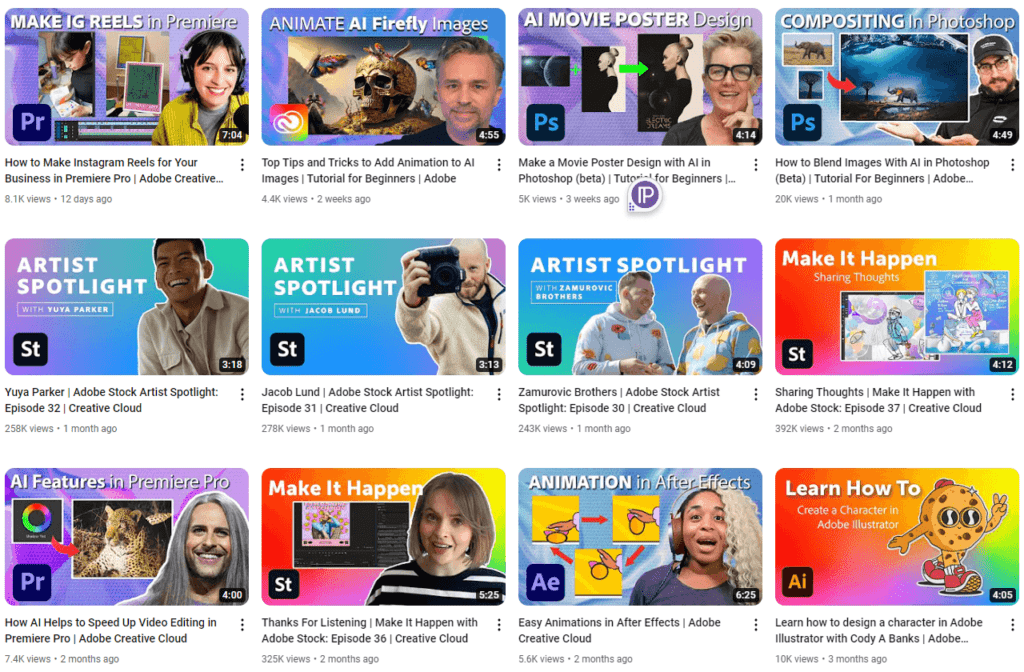Open options menu for Animation to AI Images video
1024x672 pixels.
tap(499, 165)
